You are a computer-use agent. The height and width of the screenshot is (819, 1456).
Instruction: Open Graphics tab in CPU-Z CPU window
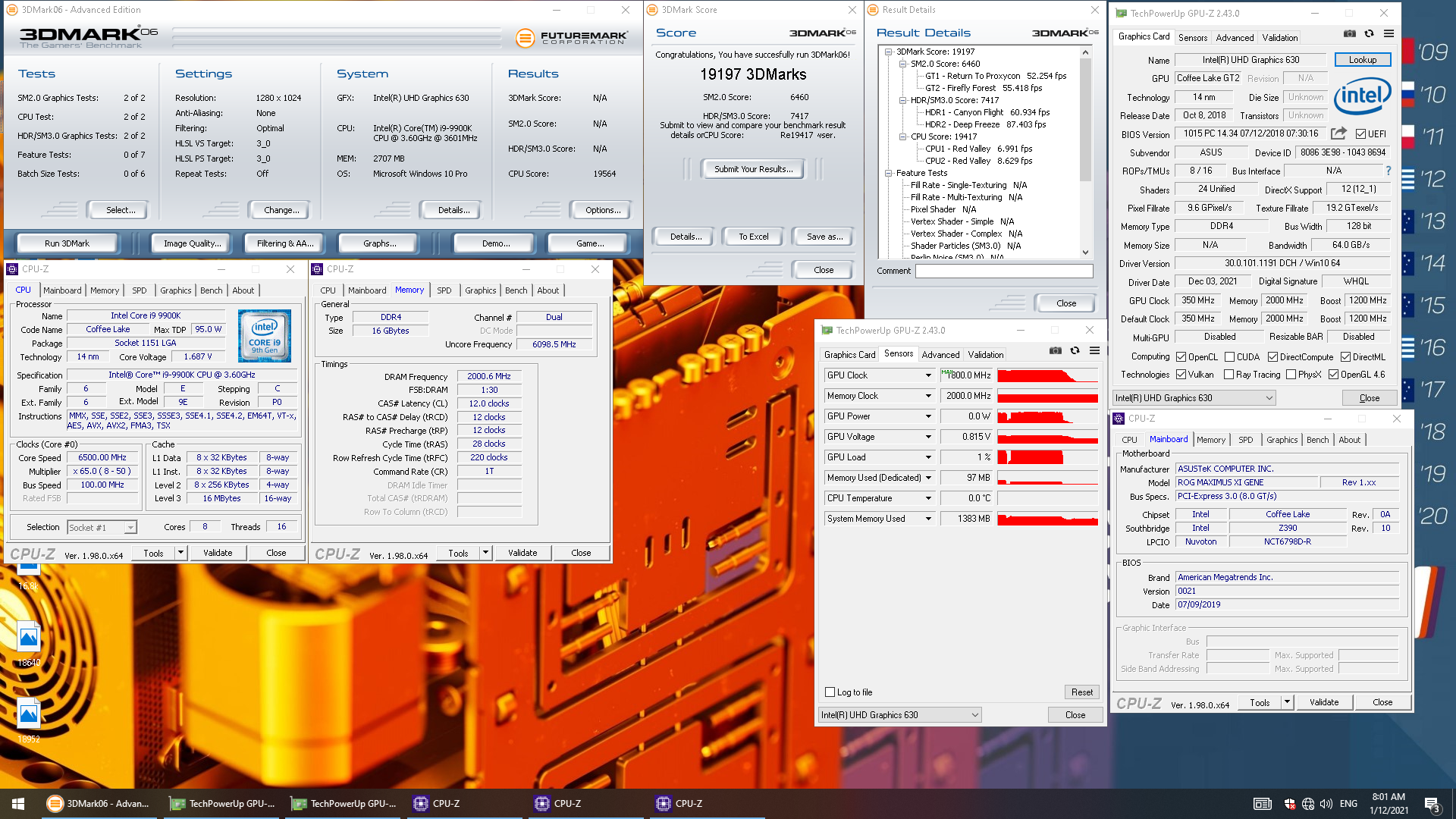point(176,290)
